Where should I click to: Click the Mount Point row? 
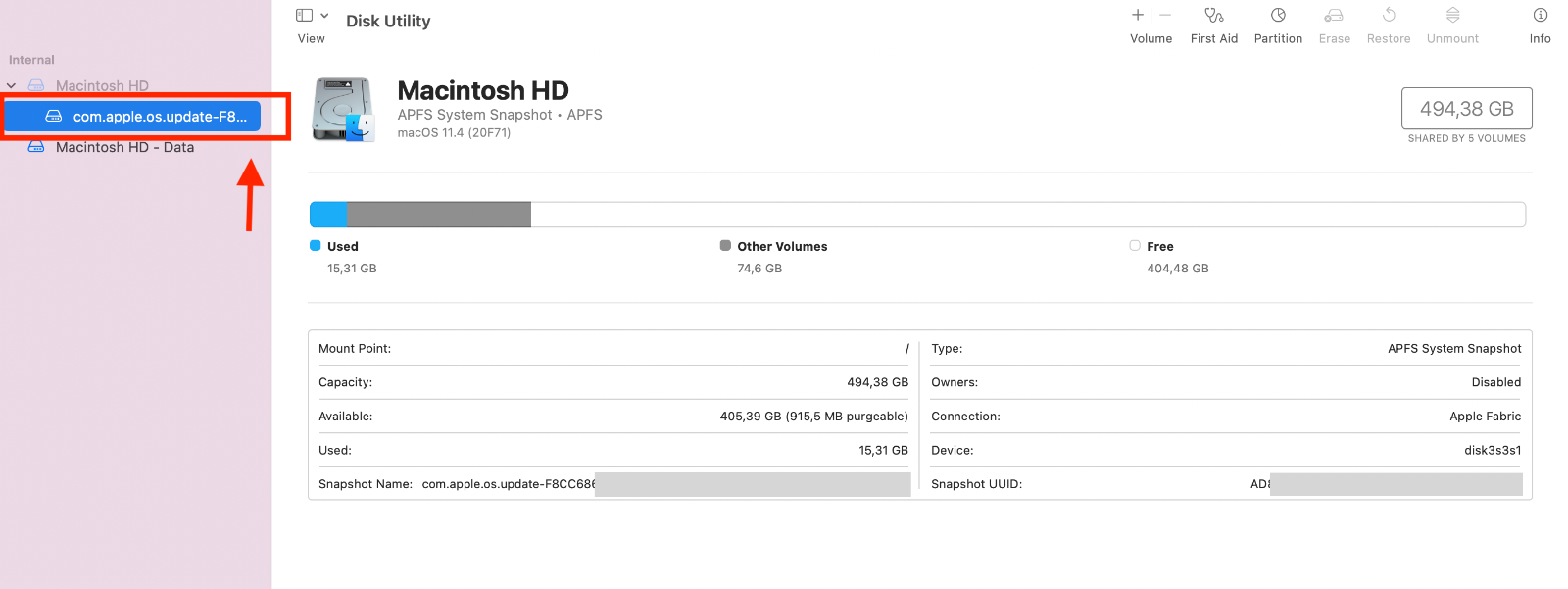coord(613,349)
